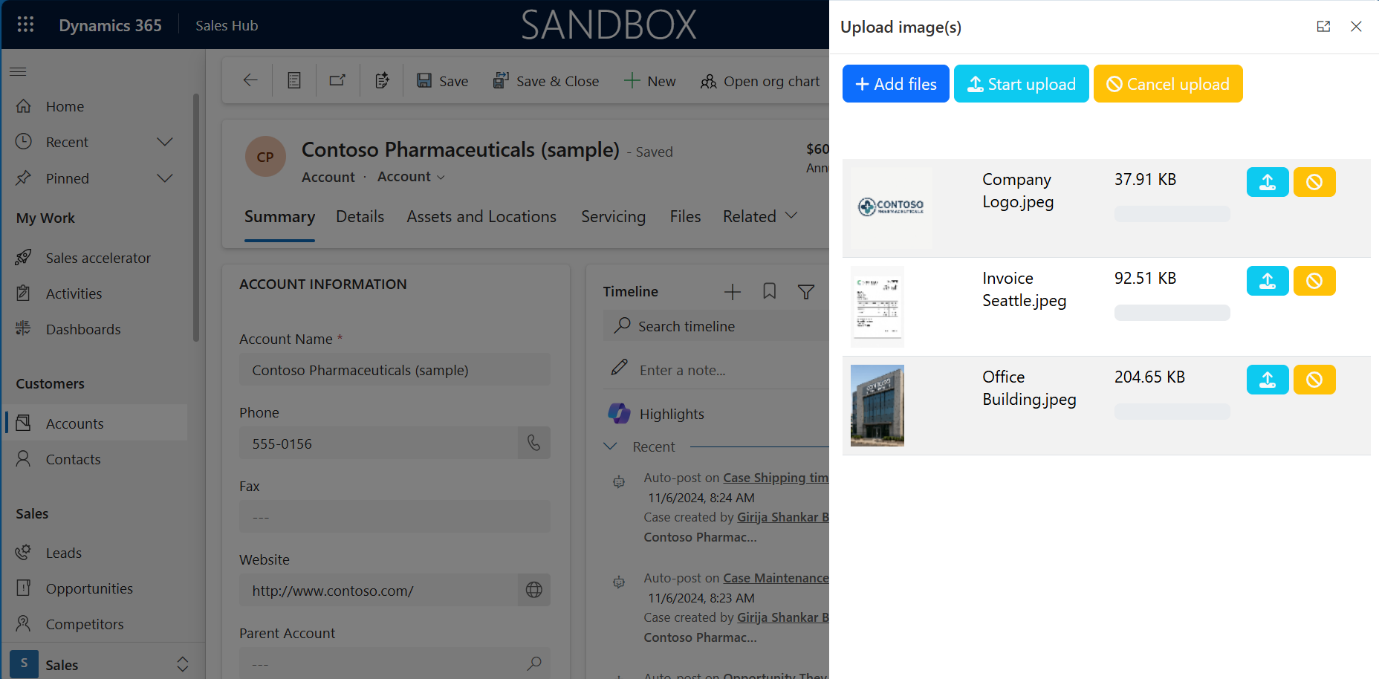
Task: Open record in new window icon
Action: pos(338,81)
